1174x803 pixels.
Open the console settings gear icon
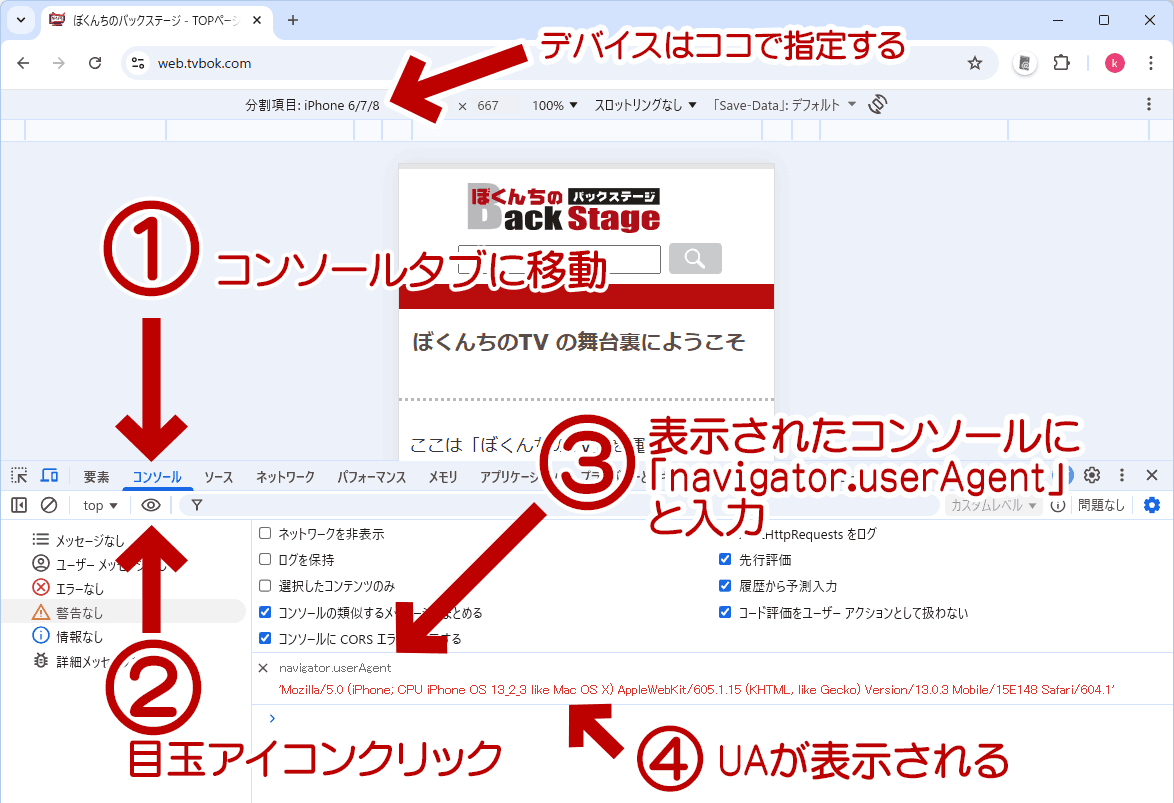1151,506
